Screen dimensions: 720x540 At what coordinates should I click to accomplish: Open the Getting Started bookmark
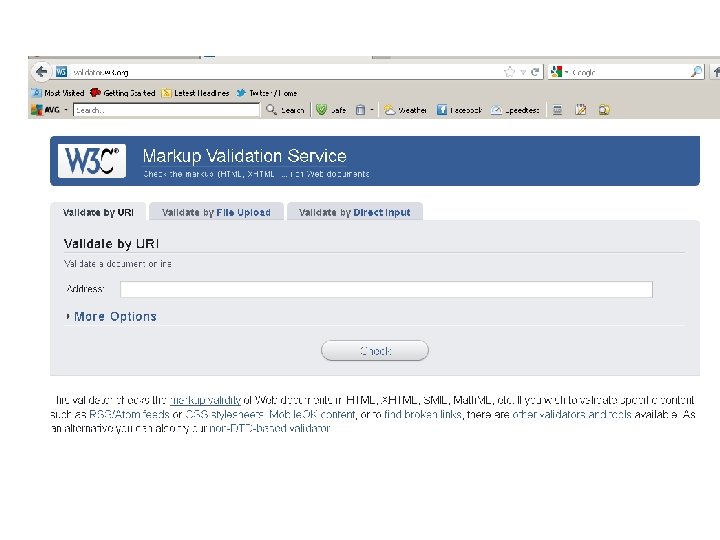(123, 93)
